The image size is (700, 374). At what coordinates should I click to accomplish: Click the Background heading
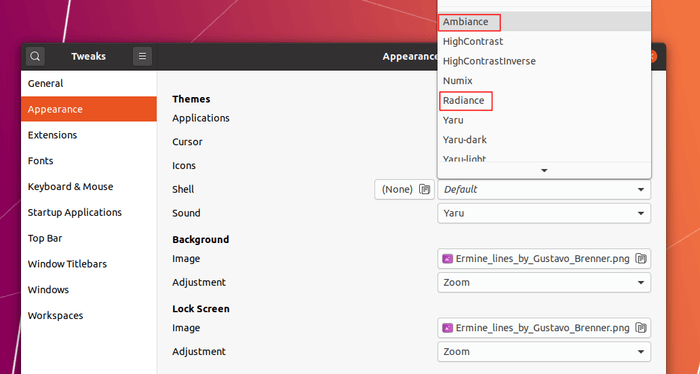tap(200, 240)
